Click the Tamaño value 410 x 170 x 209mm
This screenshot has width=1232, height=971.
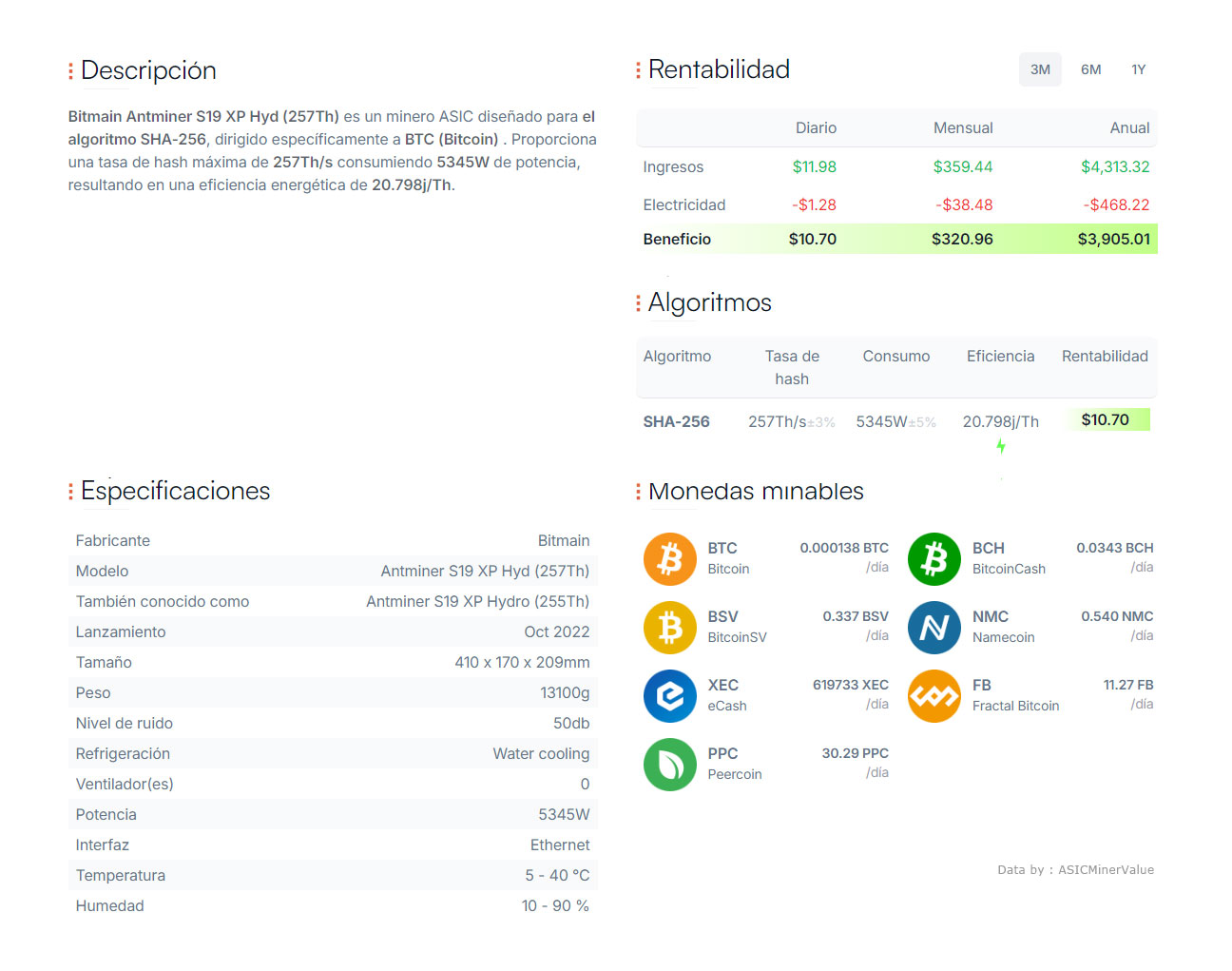coord(522,662)
